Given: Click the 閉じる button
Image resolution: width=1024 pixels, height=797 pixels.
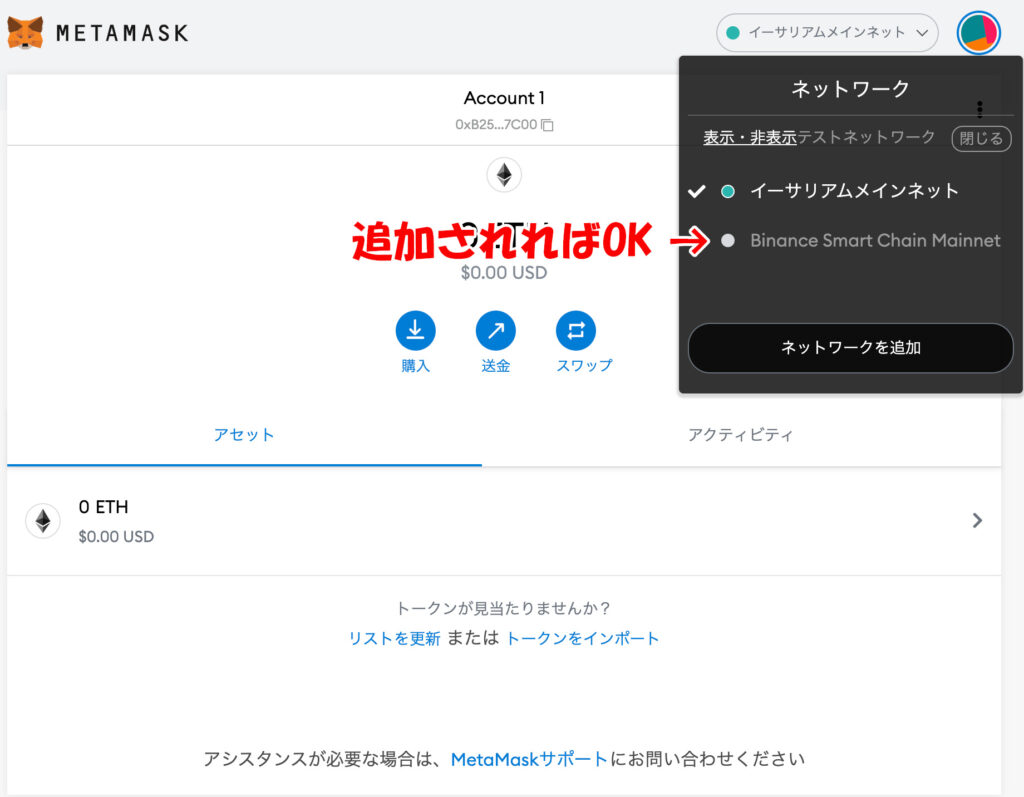Looking at the screenshot, I should [x=981, y=138].
